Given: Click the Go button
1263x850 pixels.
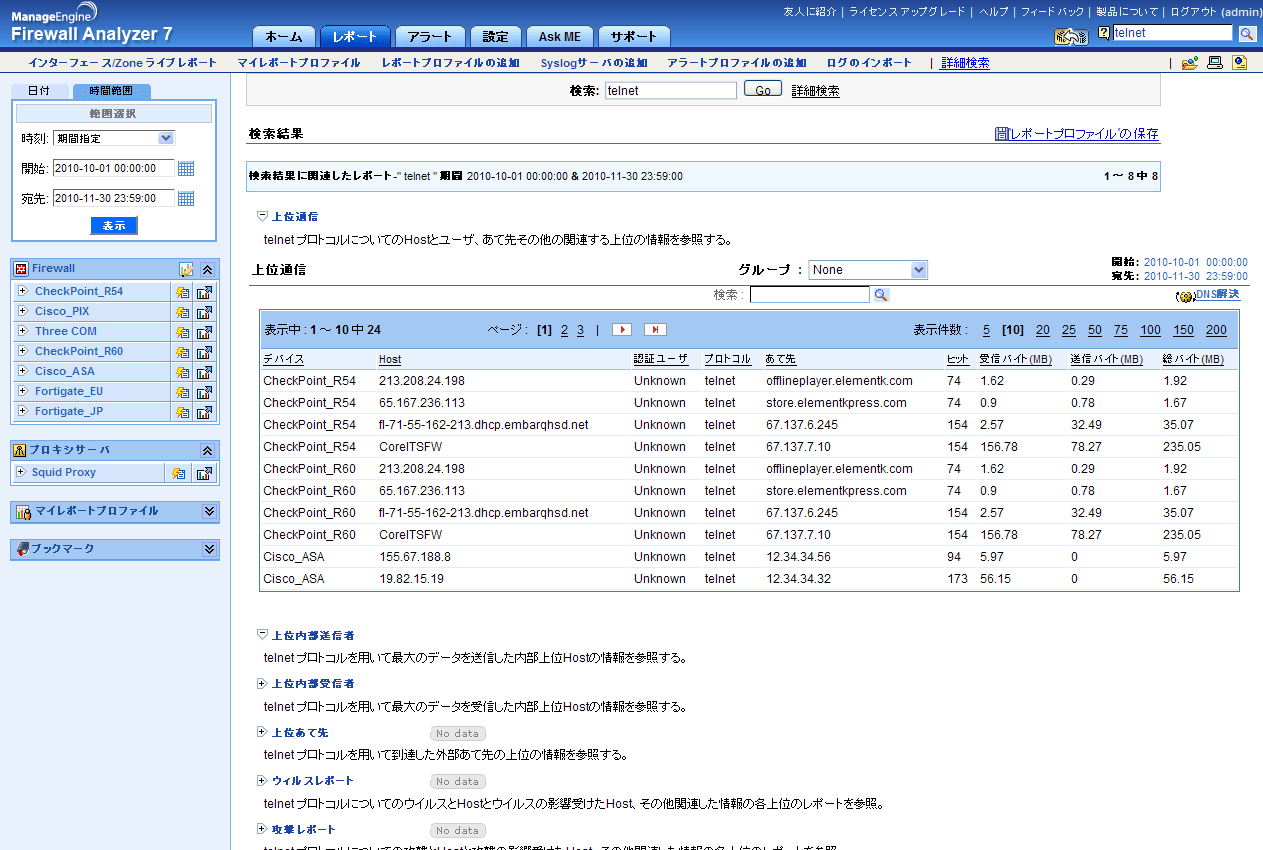Looking at the screenshot, I should pos(762,90).
